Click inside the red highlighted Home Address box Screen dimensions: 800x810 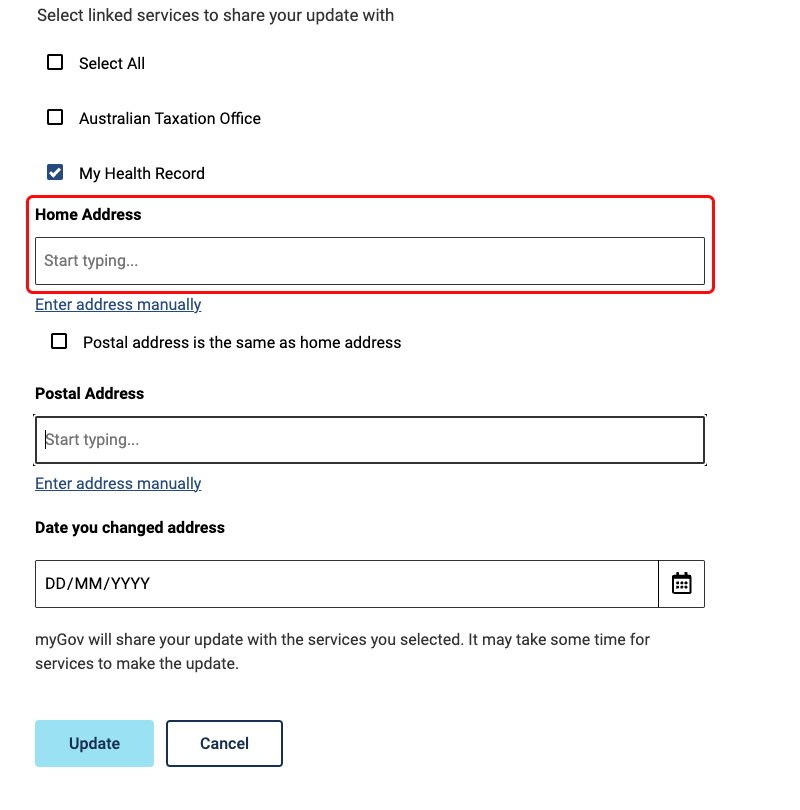(370, 260)
